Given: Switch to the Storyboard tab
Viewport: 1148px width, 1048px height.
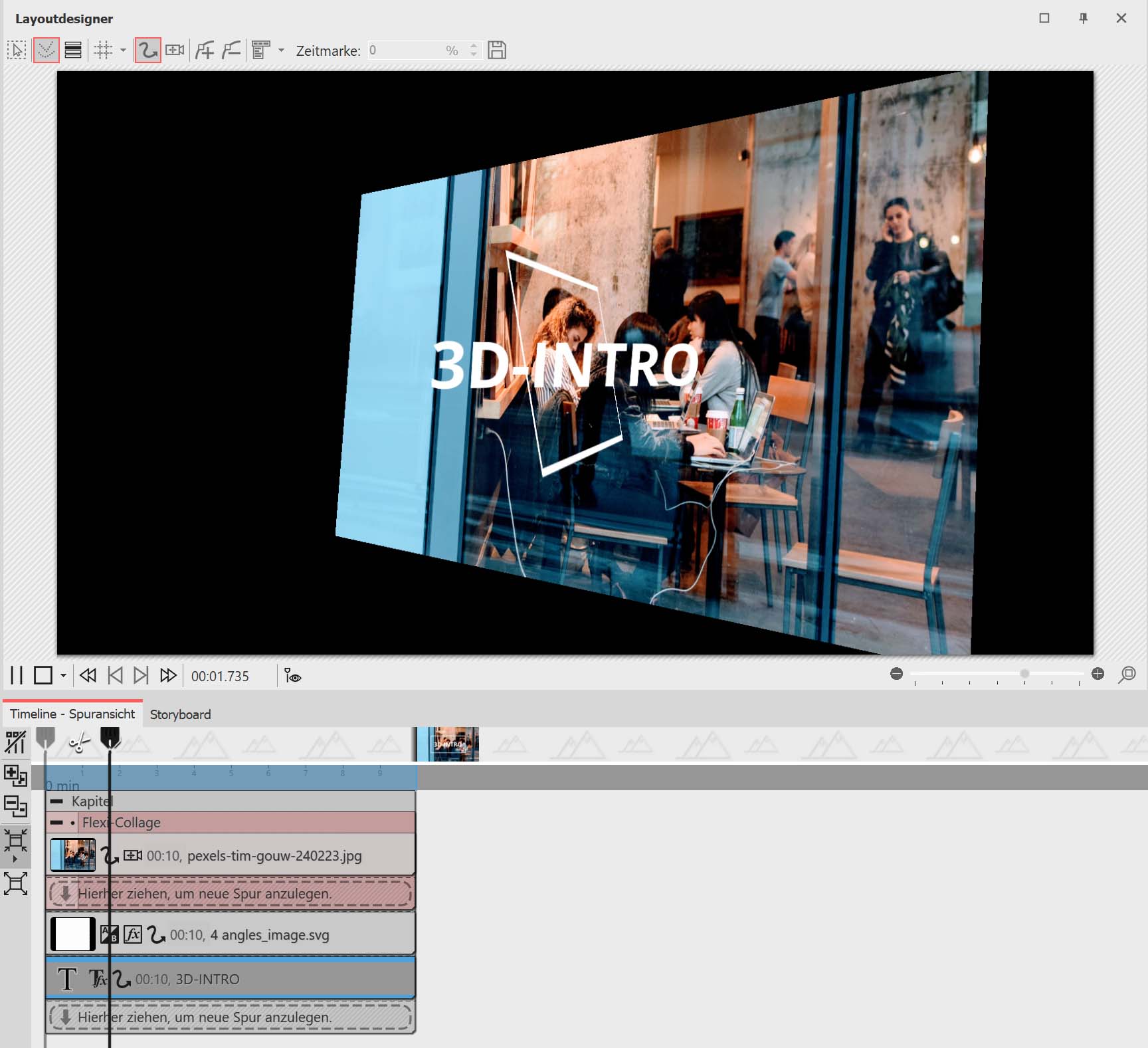Looking at the screenshot, I should click(180, 714).
